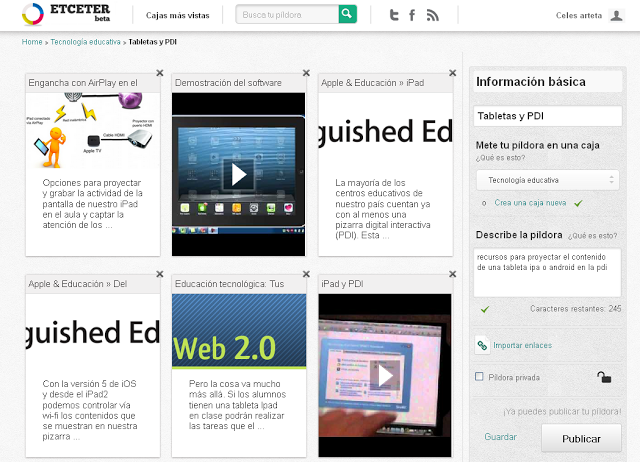Remove the Engancha con AirPlay card

click(160, 72)
